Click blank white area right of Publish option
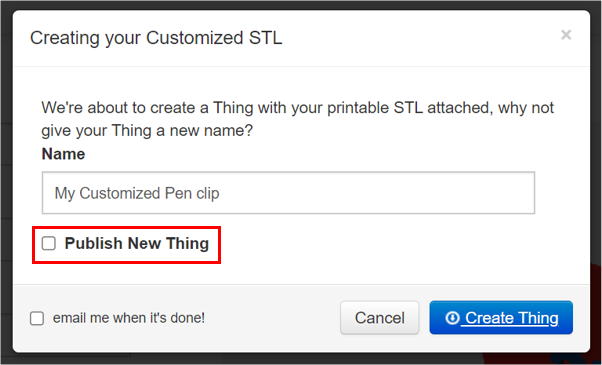 click(384, 246)
